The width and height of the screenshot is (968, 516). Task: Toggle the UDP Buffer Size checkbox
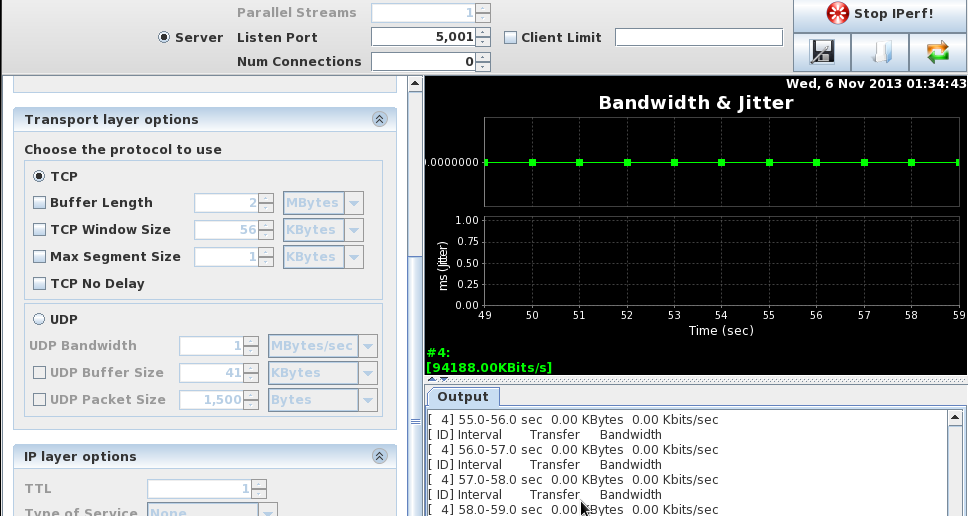pos(39,372)
